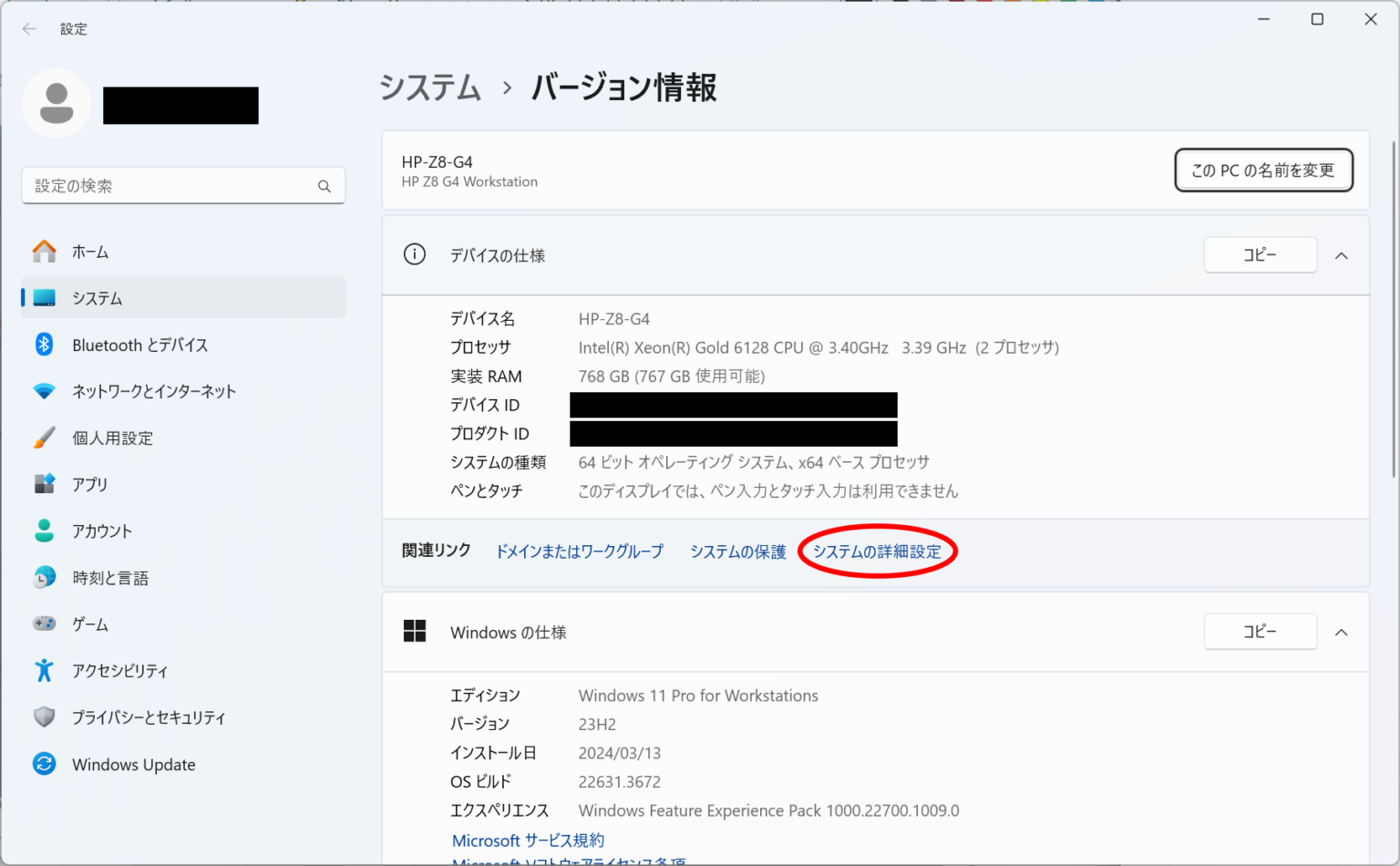Image resolution: width=1400 pixels, height=866 pixels.
Task: Go back using the arrow at top left
Action: (x=28, y=28)
